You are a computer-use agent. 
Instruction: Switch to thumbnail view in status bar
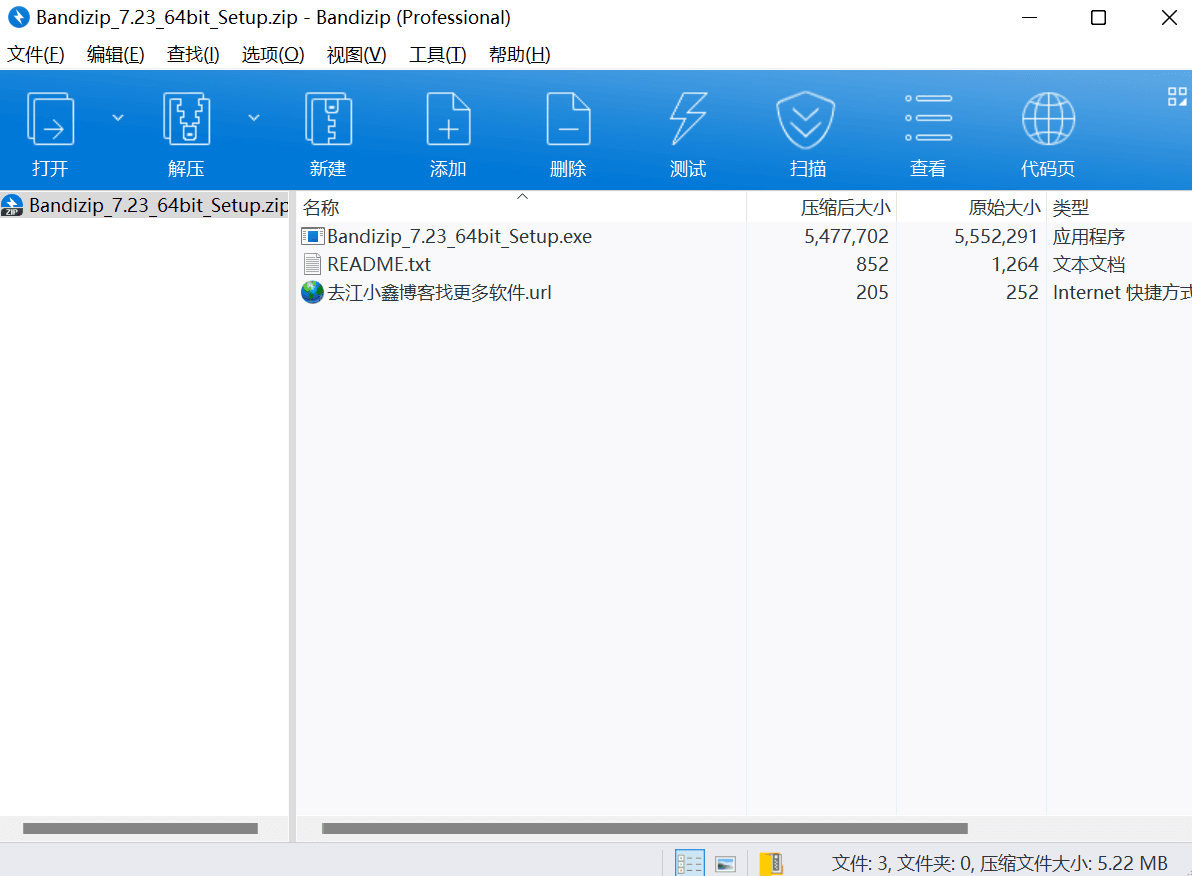click(x=726, y=864)
